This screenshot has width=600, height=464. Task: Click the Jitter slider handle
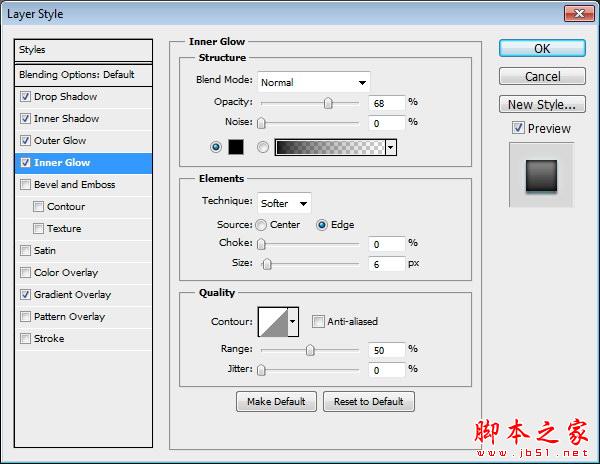click(x=261, y=370)
